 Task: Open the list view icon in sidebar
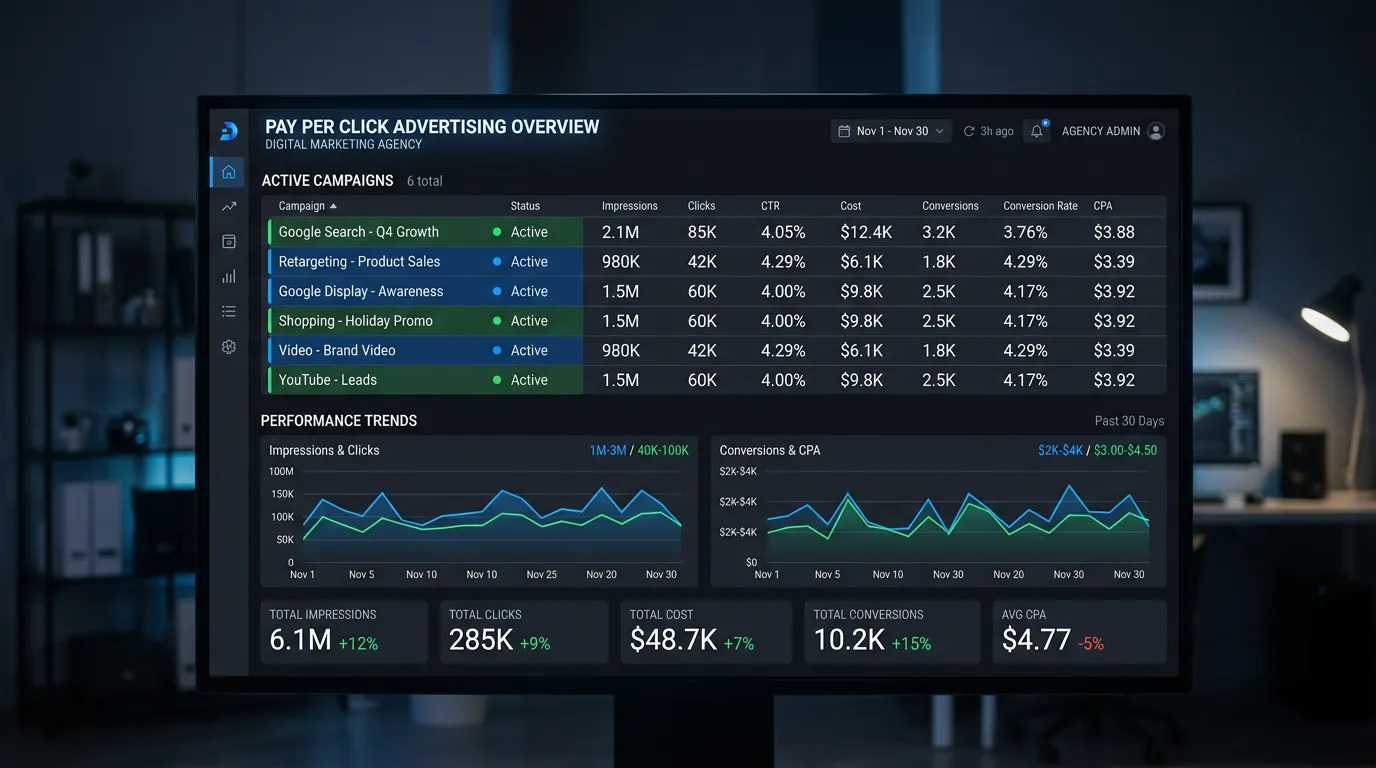(x=229, y=312)
